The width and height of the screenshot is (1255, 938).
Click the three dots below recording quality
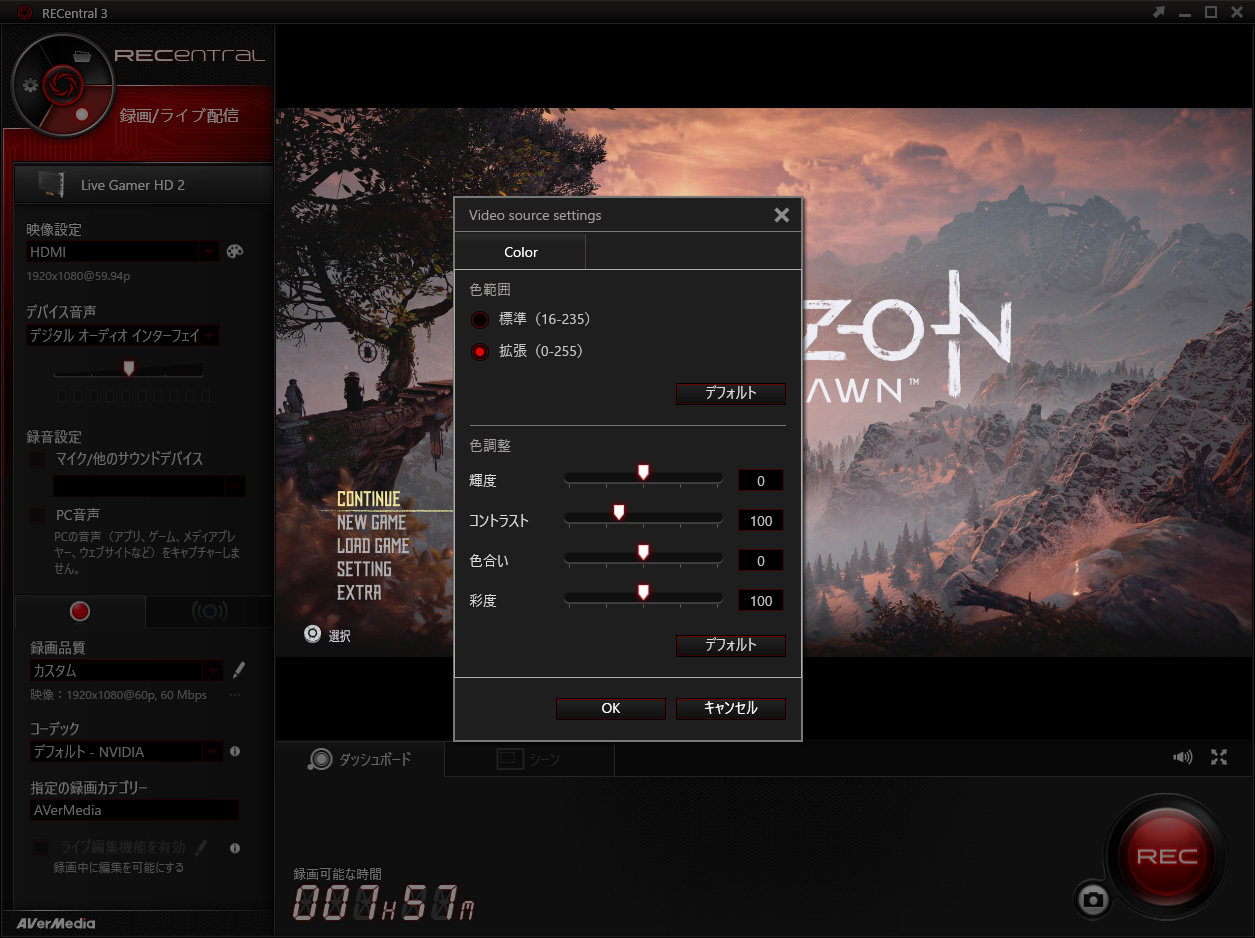[x=235, y=694]
